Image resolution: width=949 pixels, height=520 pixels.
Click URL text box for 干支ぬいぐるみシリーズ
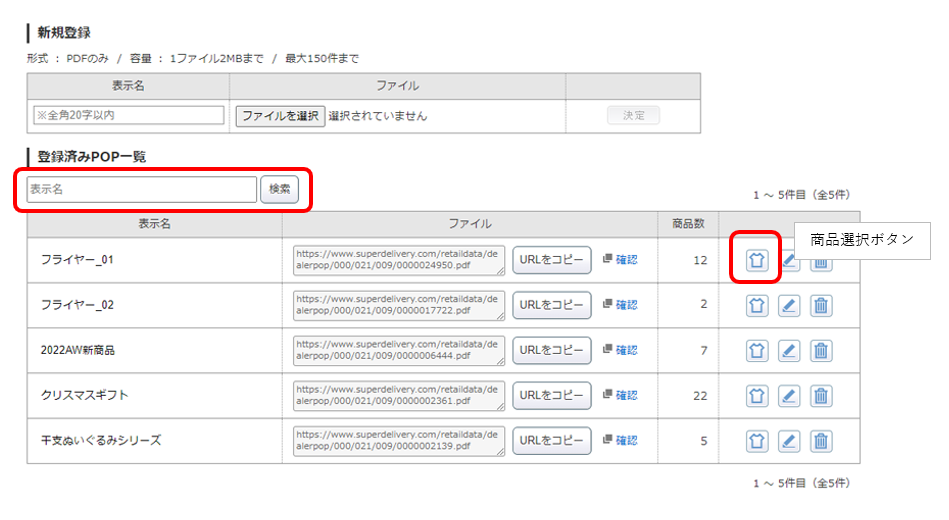click(x=399, y=441)
